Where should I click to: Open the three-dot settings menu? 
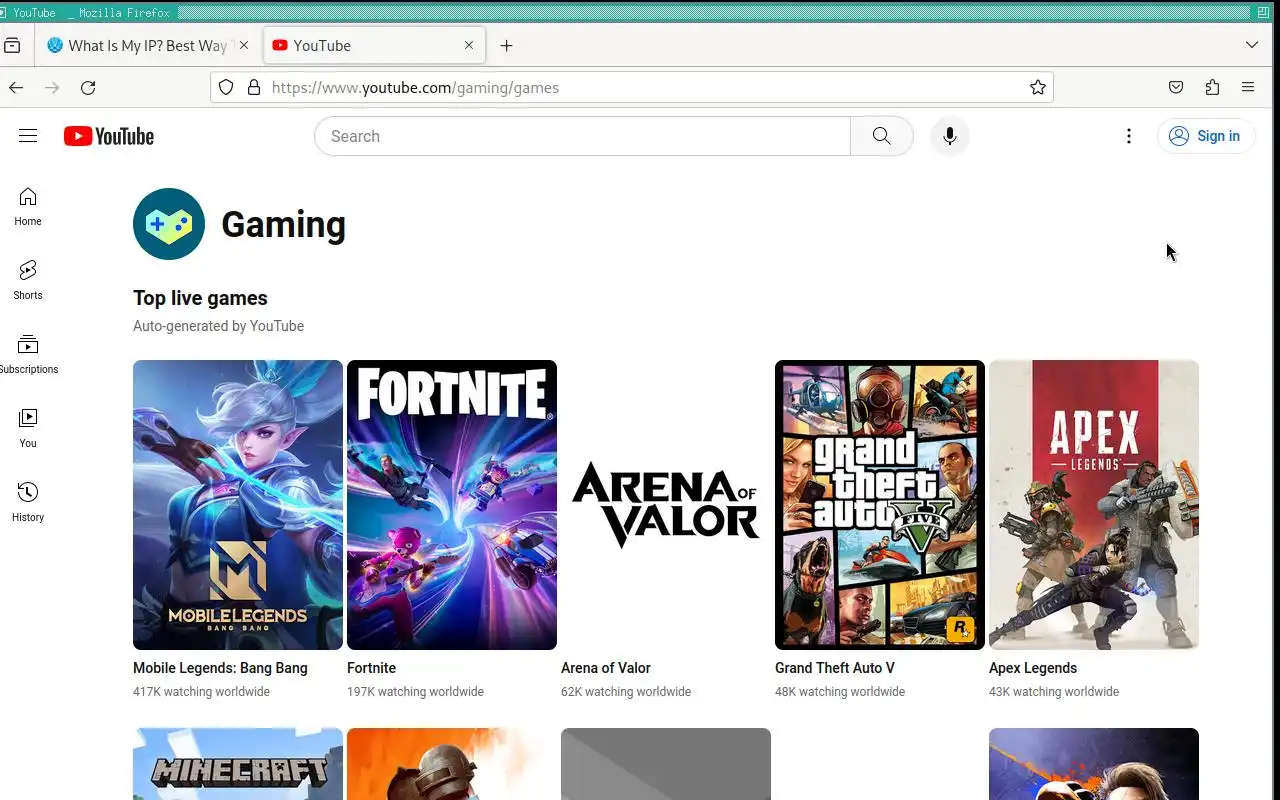(x=1129, y=136)
